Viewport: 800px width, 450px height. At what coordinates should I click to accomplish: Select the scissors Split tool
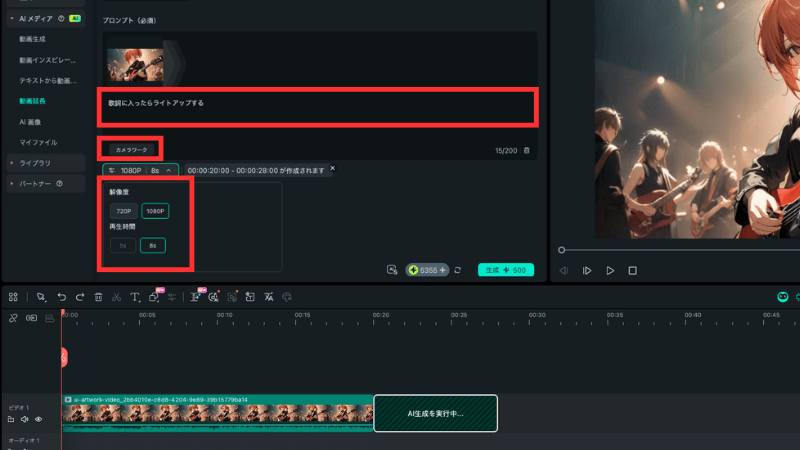(116, 297)
